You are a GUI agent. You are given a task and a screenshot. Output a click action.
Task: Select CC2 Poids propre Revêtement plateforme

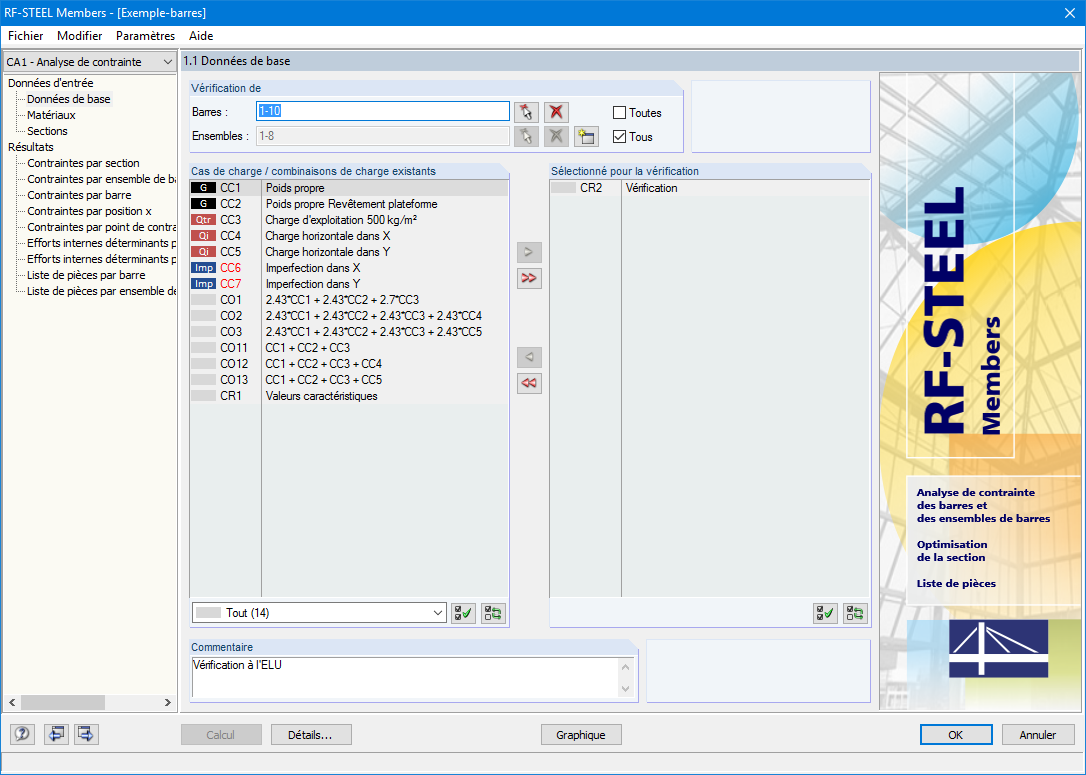pyautogui.click(x=349, y=204)
